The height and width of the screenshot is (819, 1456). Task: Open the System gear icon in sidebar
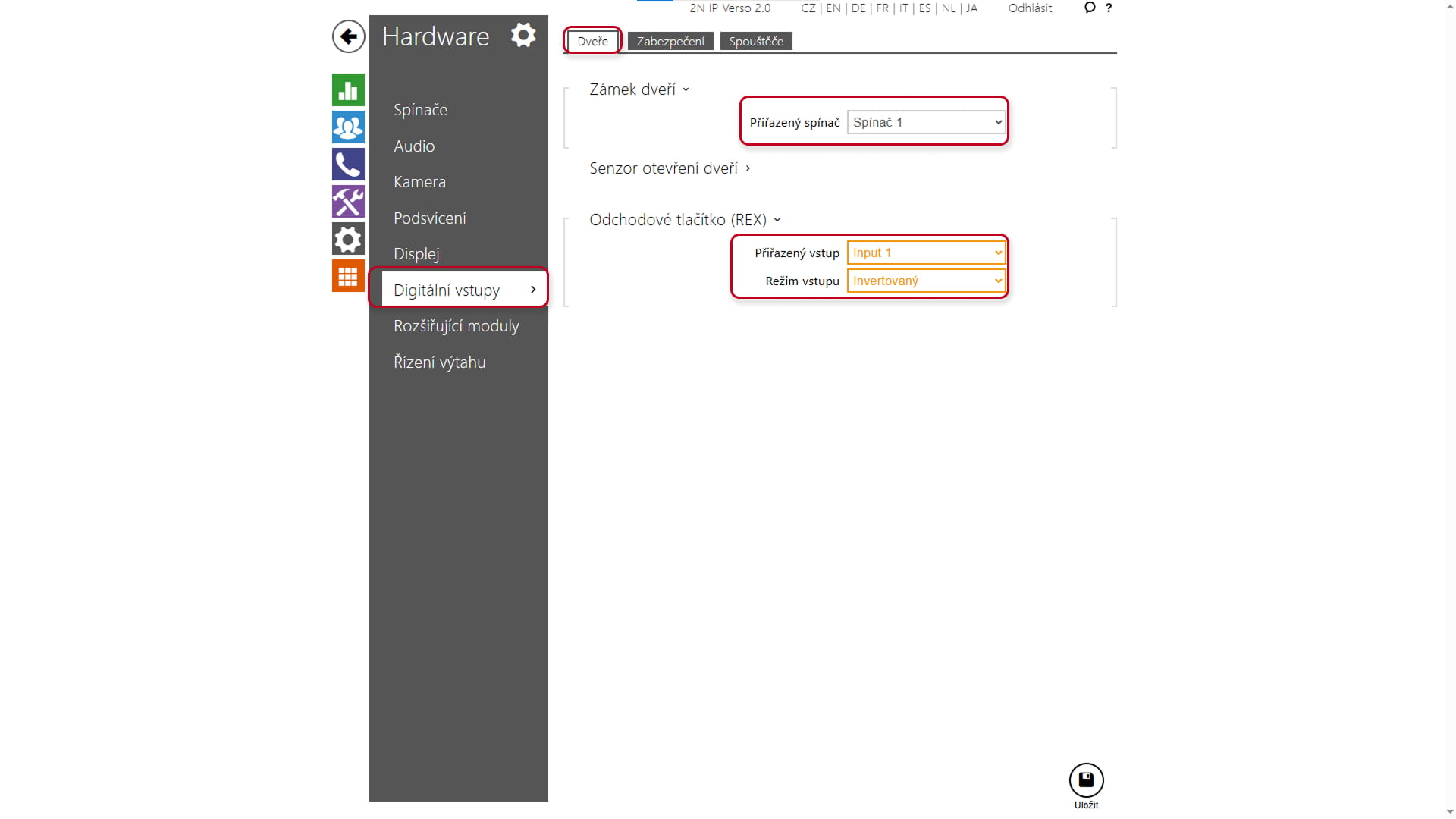348,239
